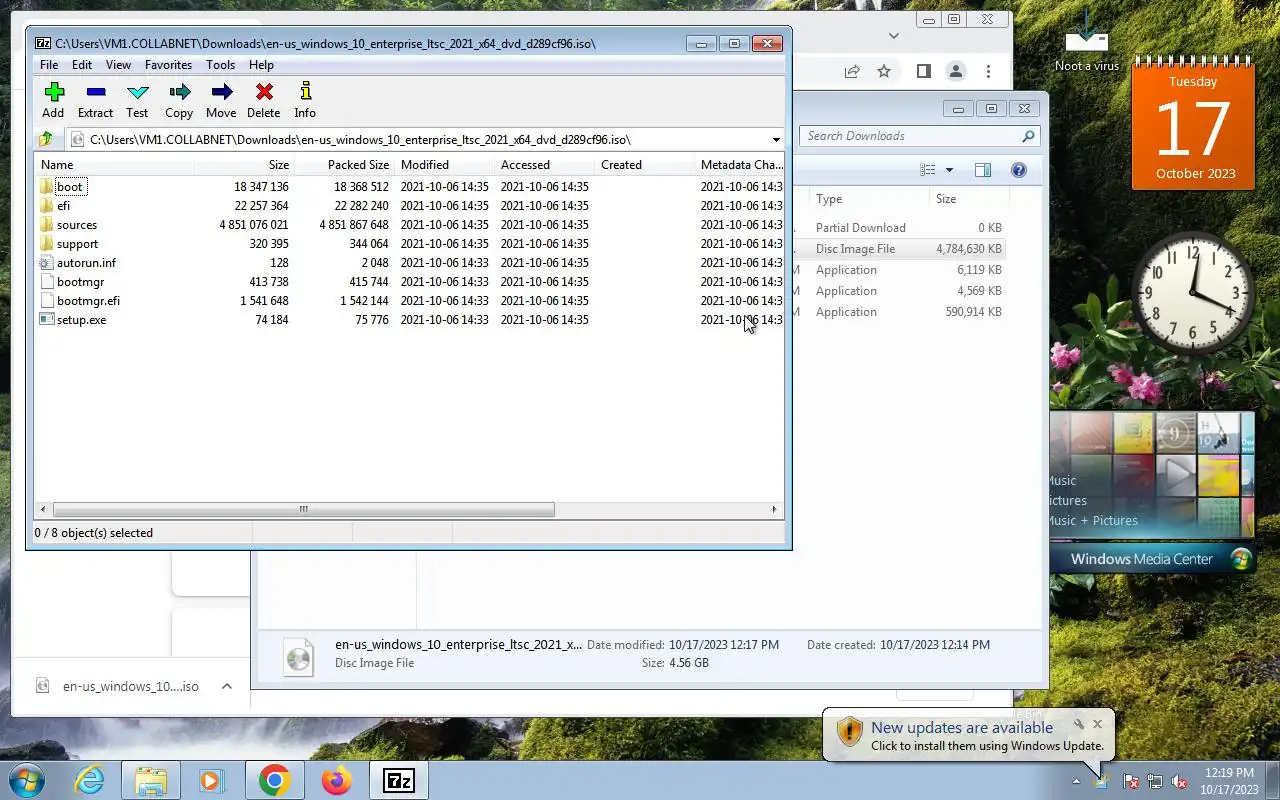The height and width of the screenshot is (800, 1280).
Task: Toggle the Chrome side panel icon
Action: pos(924,71)
